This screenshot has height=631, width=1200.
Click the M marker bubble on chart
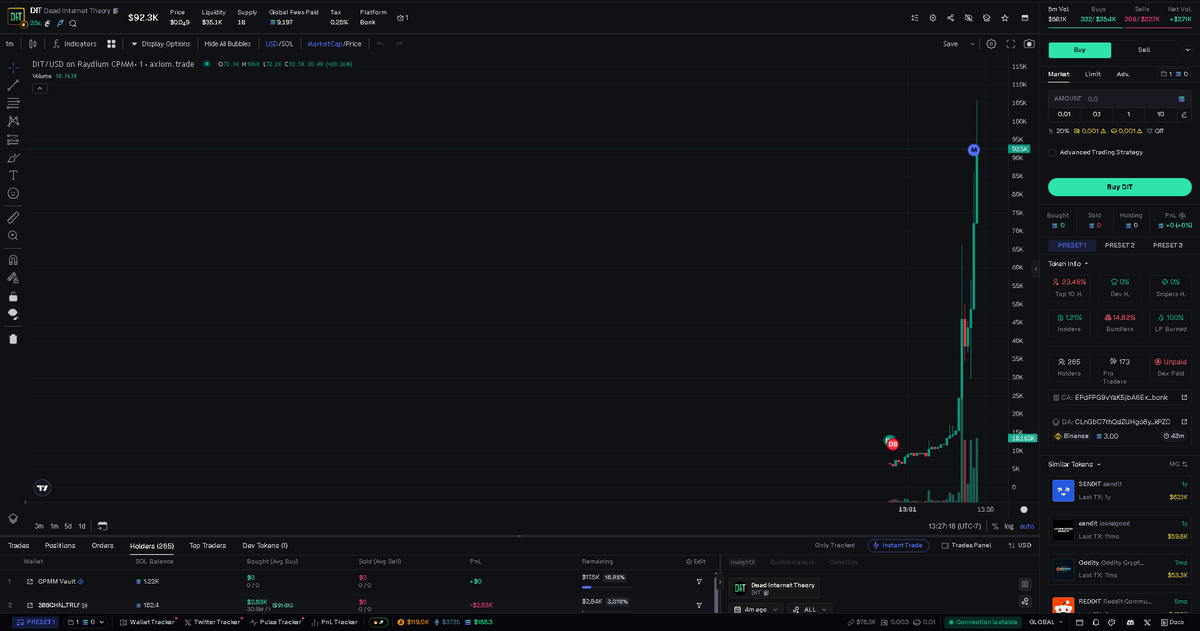[x=973, y=150]
